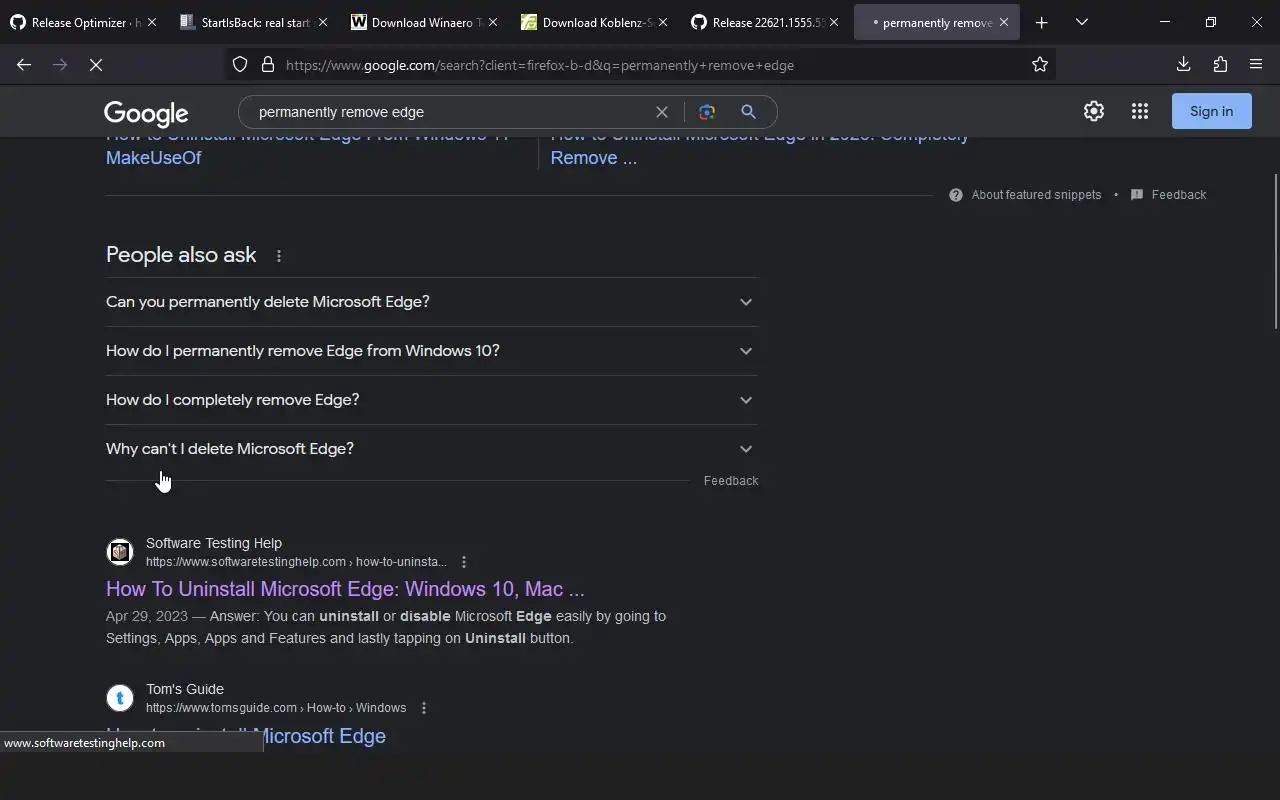
Task: Open a new browser tab
Action: (x=1041, y=22)
